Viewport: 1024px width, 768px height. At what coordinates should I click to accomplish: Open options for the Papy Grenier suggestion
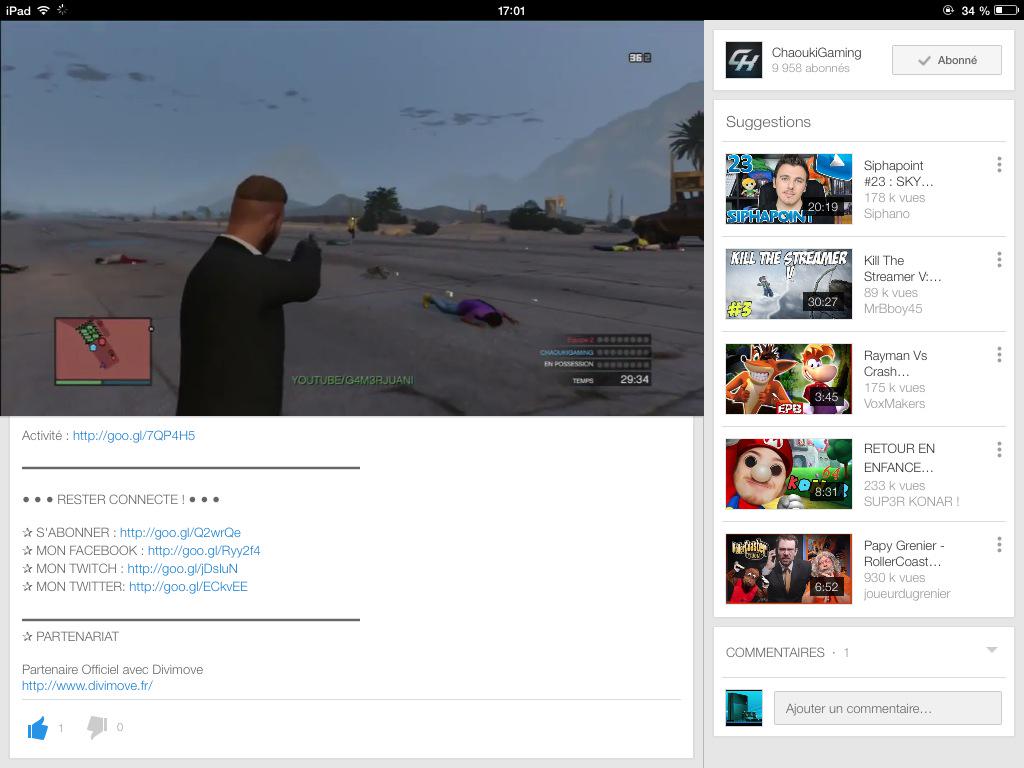tap(999, 545)
